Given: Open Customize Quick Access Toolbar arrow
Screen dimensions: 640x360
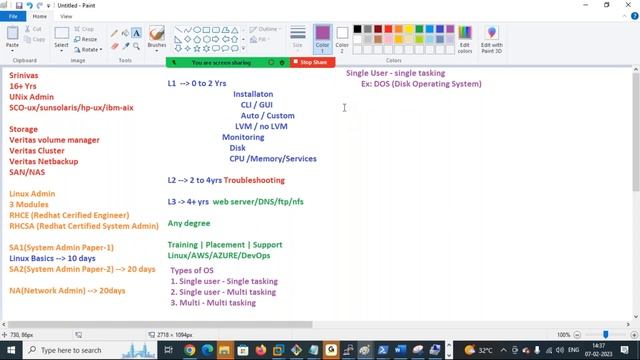Looking at the screenshot, I should click(x=48, y=6).
